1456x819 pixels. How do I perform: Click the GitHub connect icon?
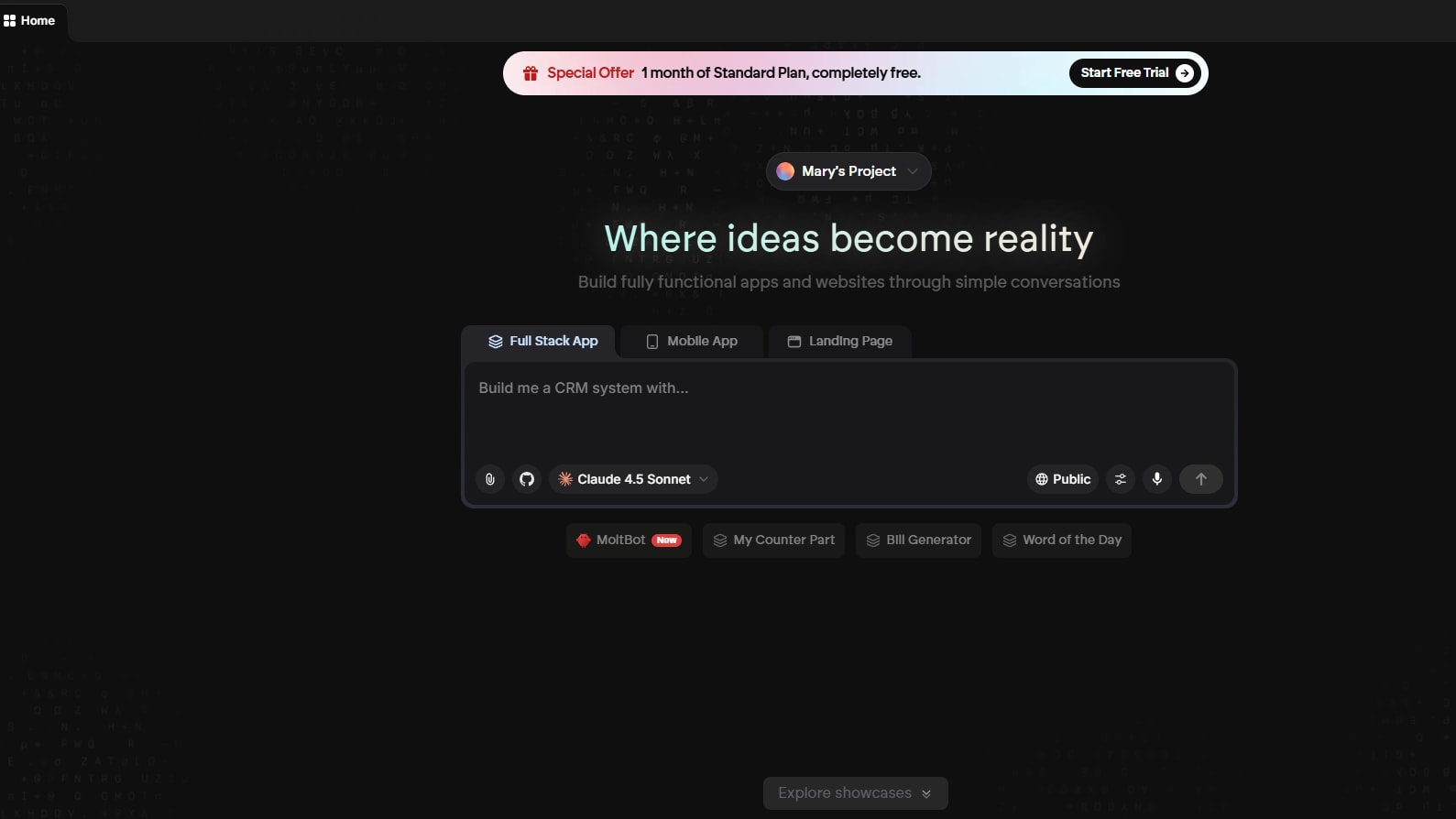click(527, 479)
